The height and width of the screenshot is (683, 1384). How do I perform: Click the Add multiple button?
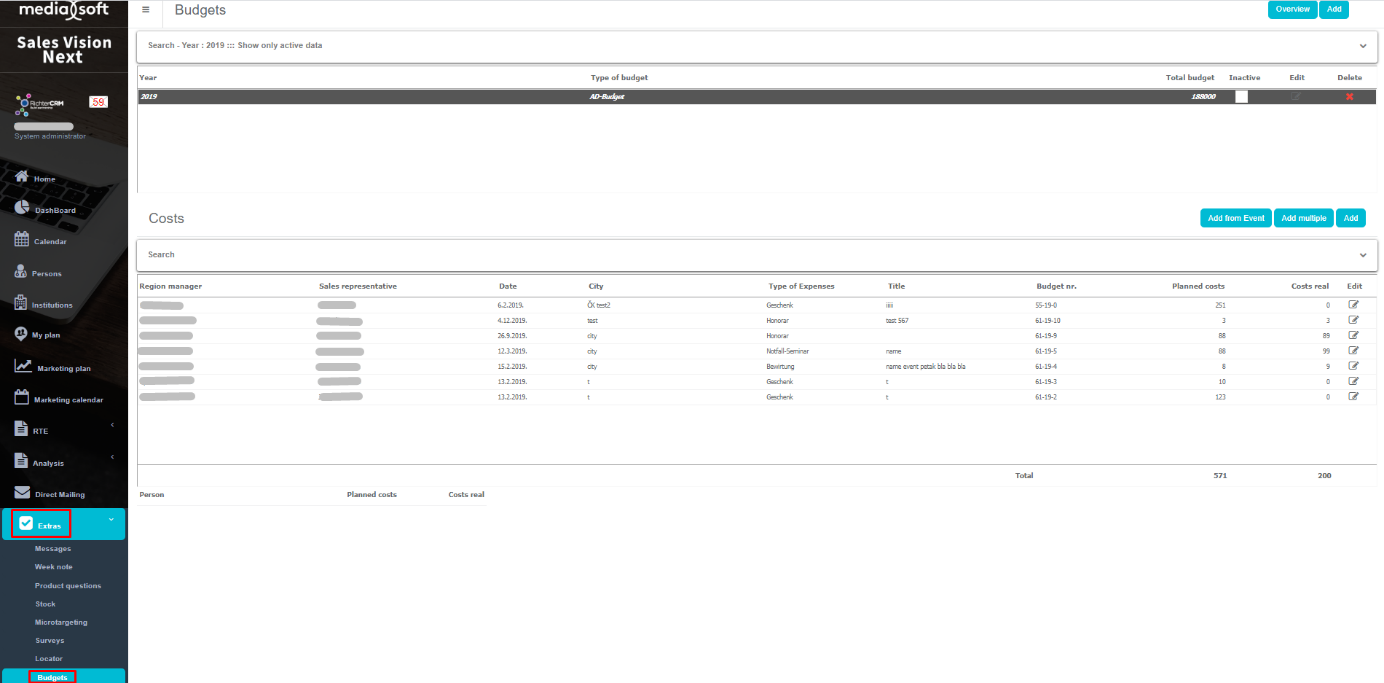(1303, 218)
